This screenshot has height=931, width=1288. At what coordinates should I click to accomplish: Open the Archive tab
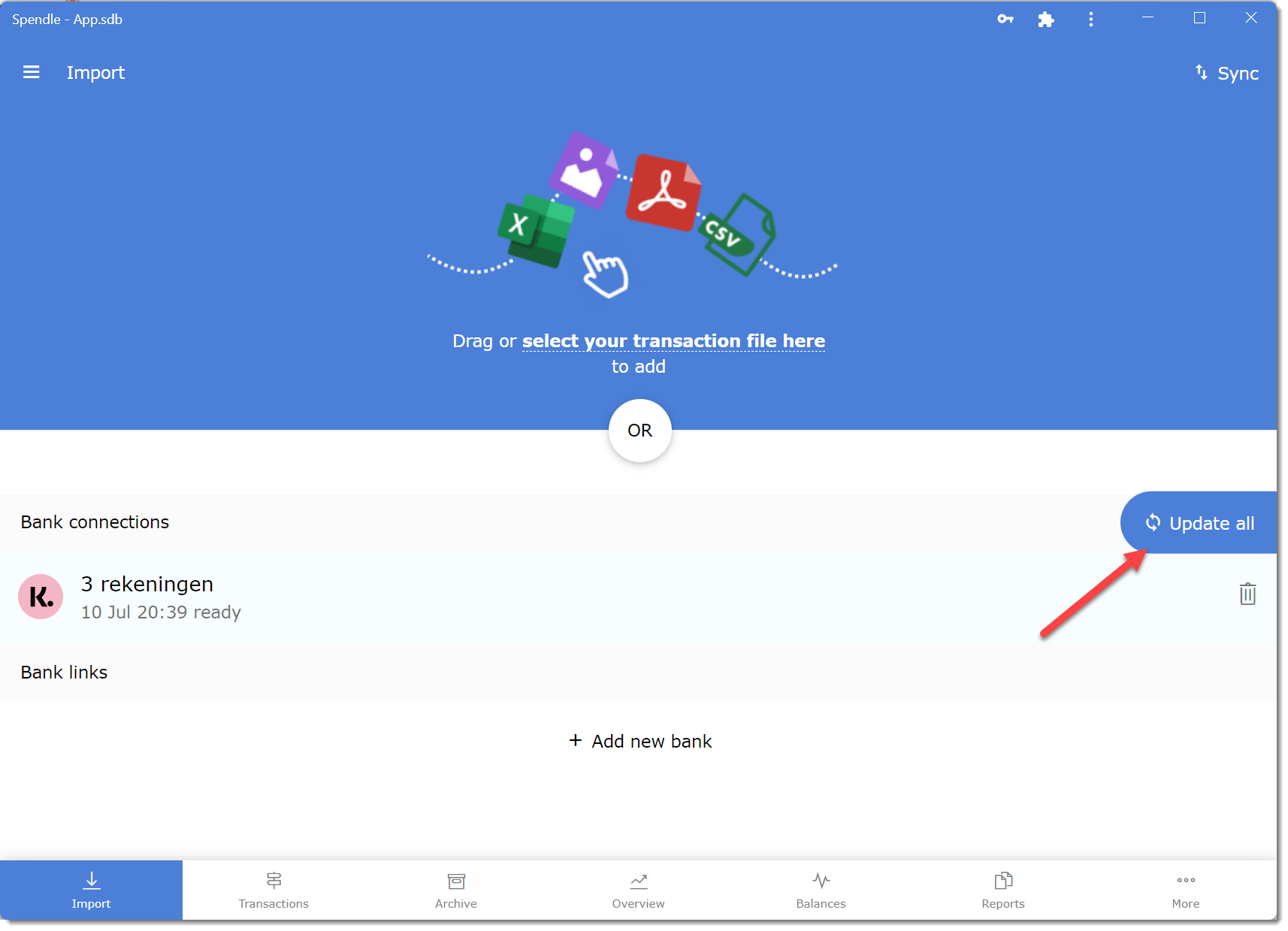pos(456,890)
